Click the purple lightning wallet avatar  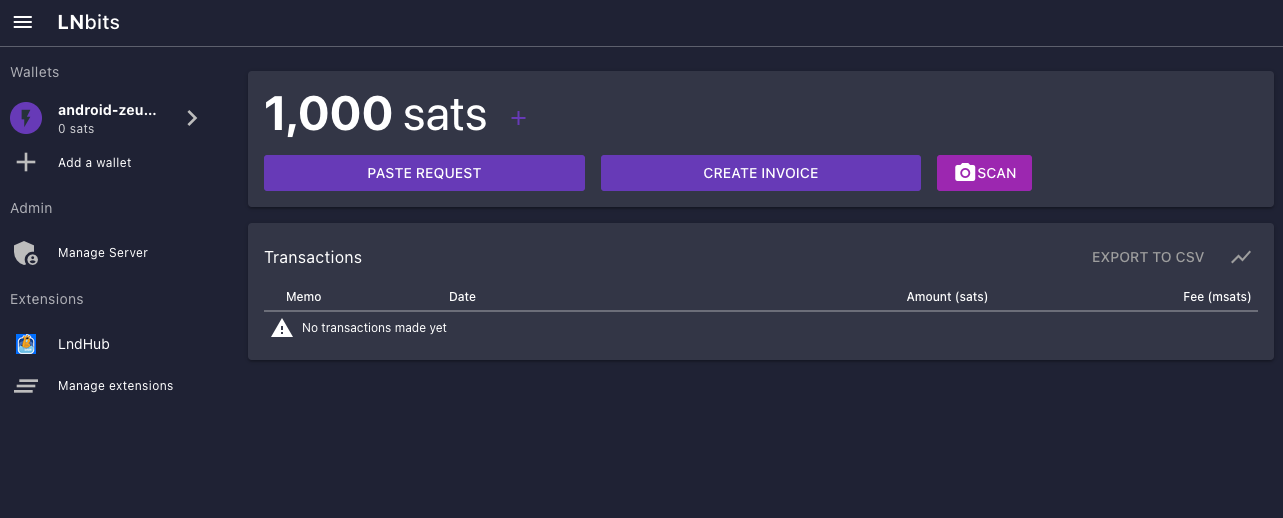tap(26, 118)
